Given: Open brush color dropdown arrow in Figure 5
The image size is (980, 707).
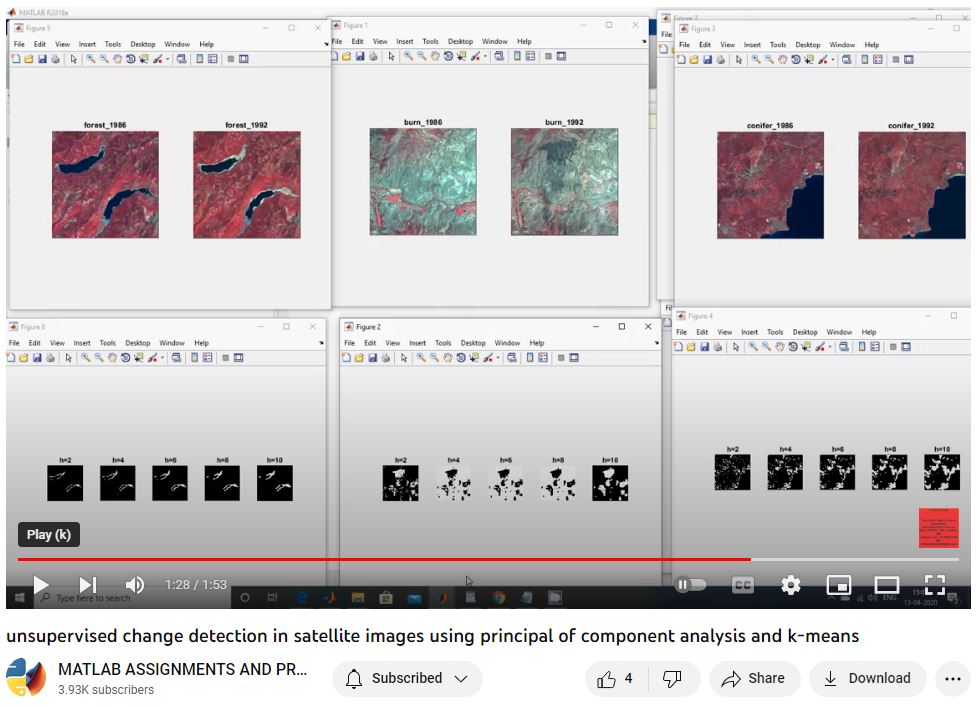Looking at the screenshot, I should pyautogui.click(x=168, y=59).
